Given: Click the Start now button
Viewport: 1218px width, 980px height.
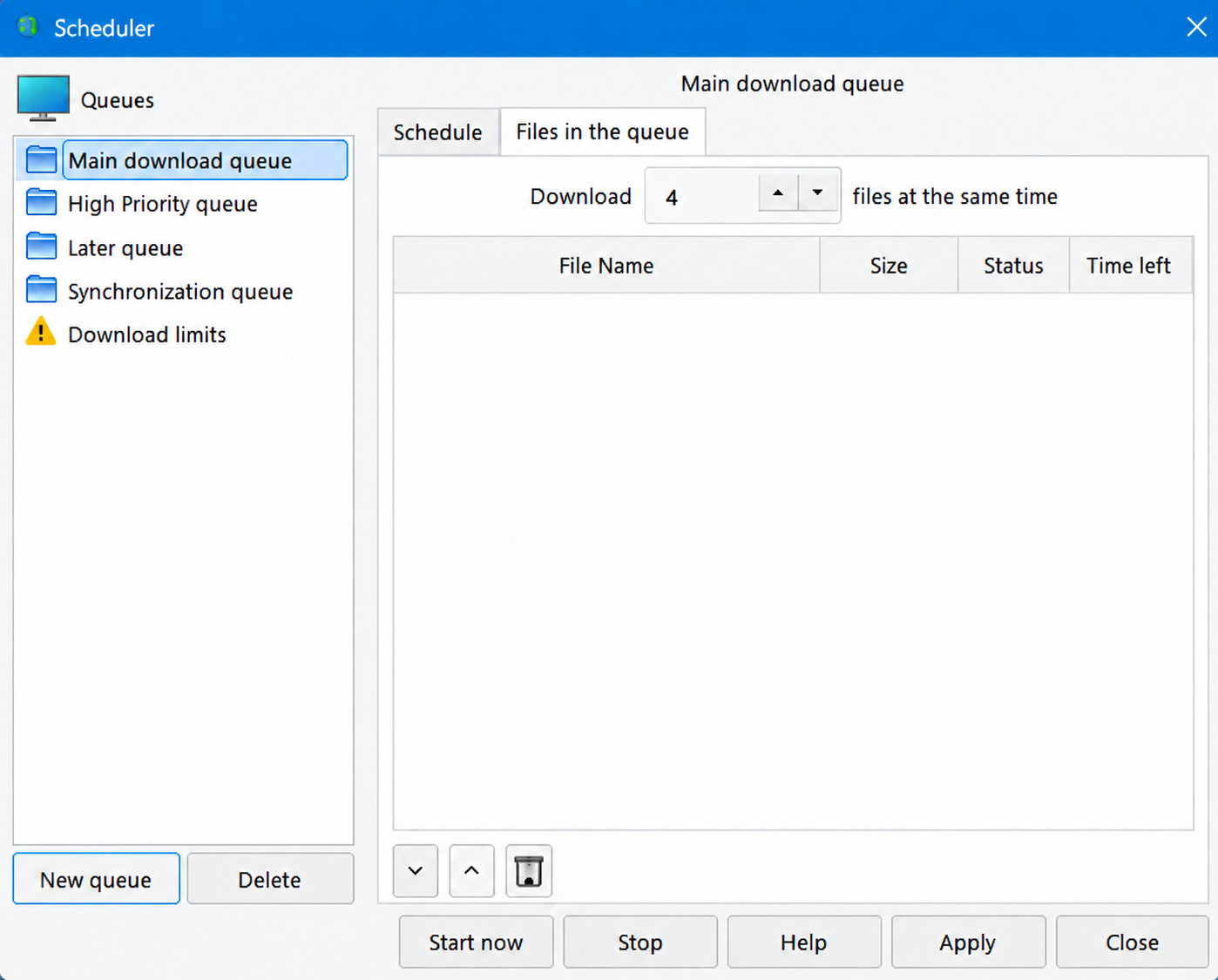Looking at the screenshot, I should click(476, 942).
